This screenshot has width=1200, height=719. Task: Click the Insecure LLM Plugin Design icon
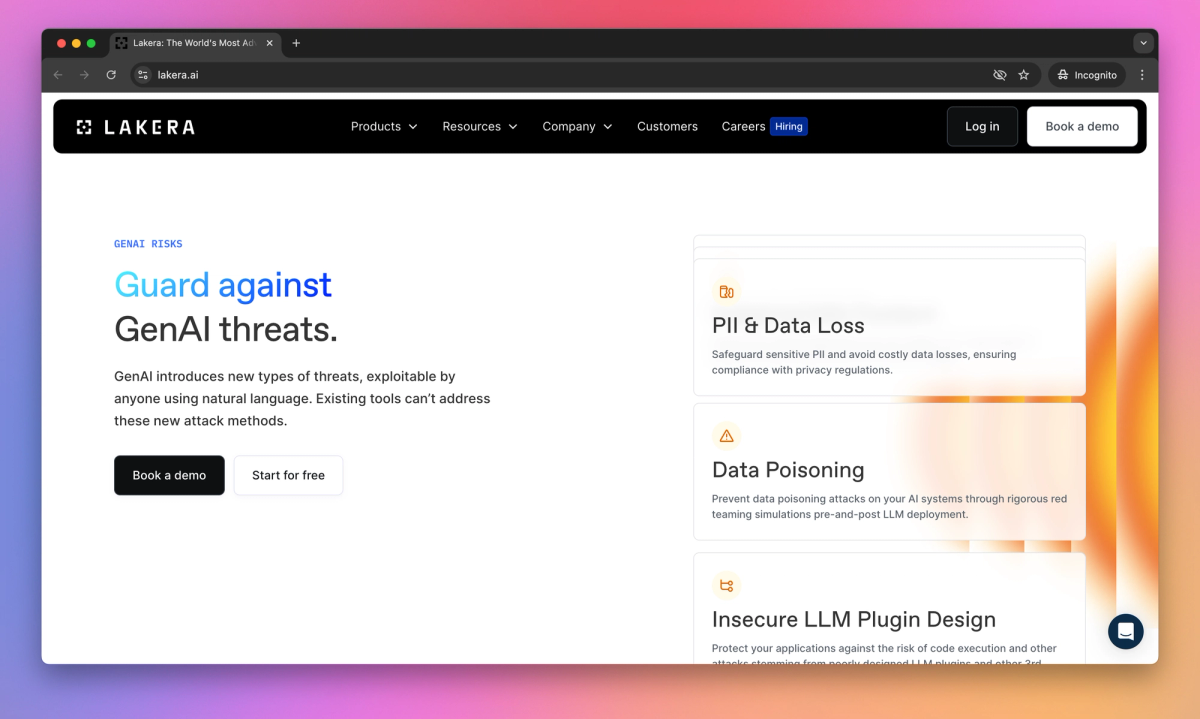726,586
